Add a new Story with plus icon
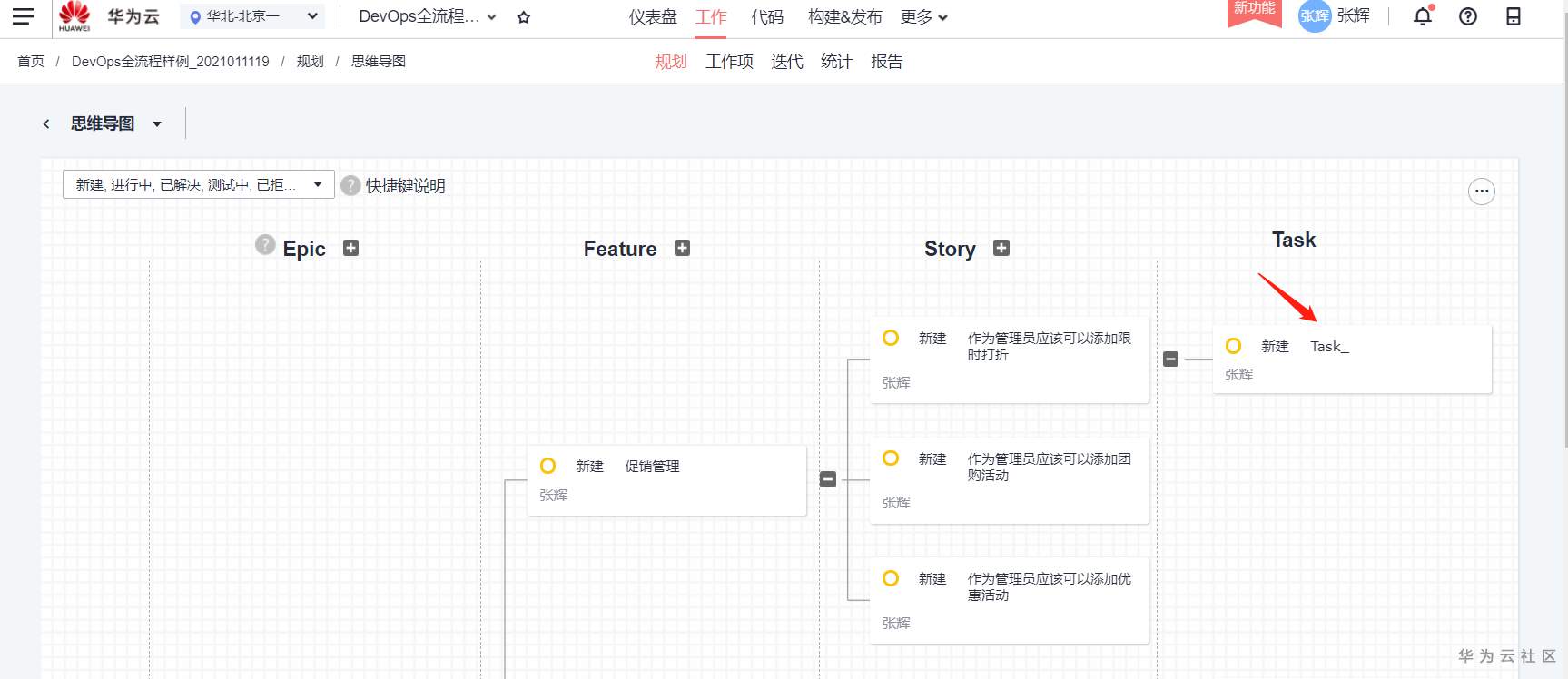This screenshot has width=1568, height=679. point(1001,248)
